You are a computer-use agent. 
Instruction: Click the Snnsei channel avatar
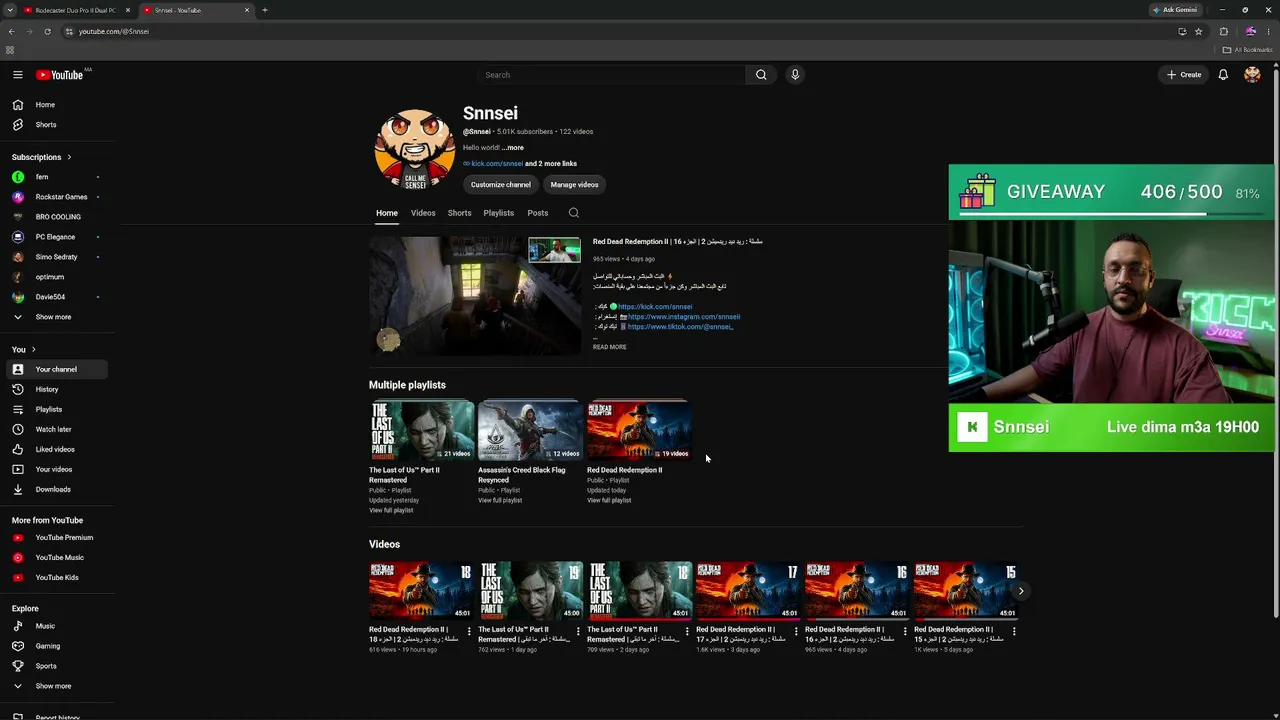(414, 150)
